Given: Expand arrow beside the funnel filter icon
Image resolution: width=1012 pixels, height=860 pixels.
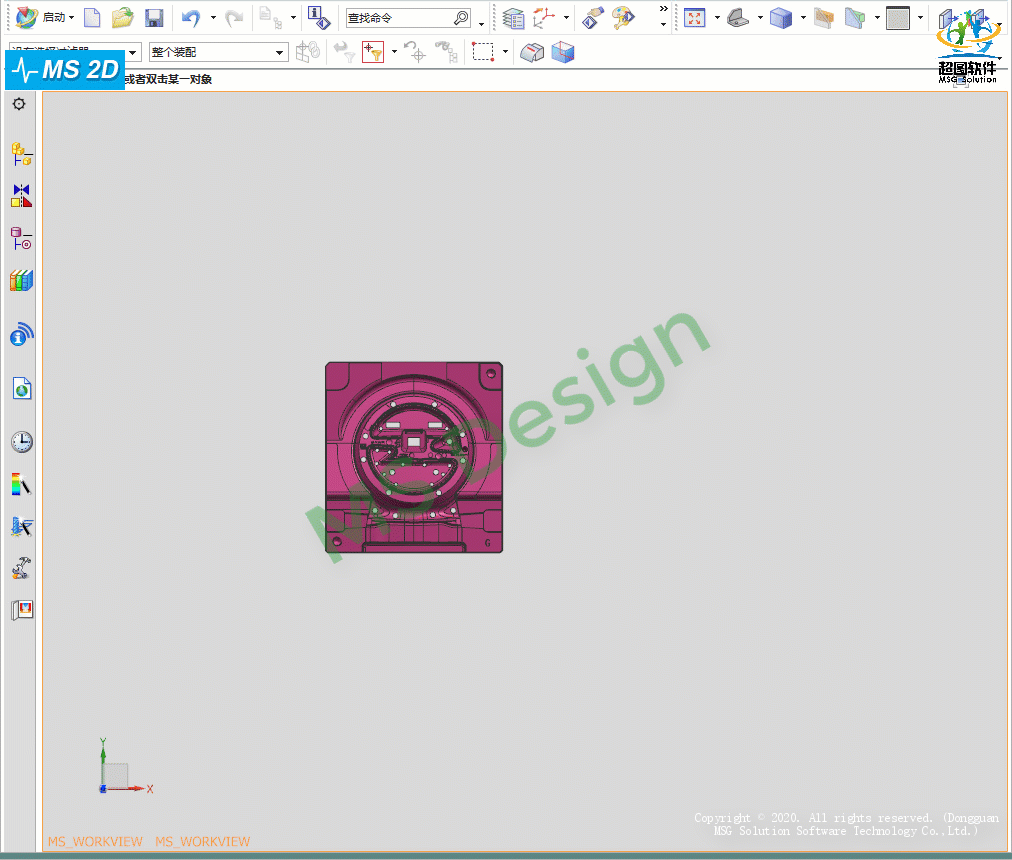Looking at the screenshot, I should point(394,52).
